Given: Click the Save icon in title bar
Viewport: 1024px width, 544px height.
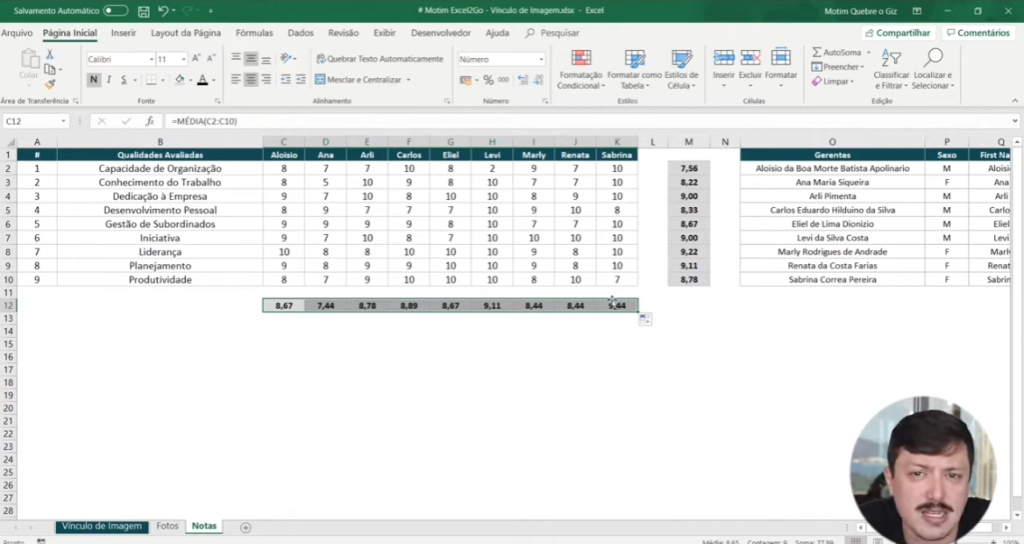Looking at the screenshot, I should coord(143,11).
